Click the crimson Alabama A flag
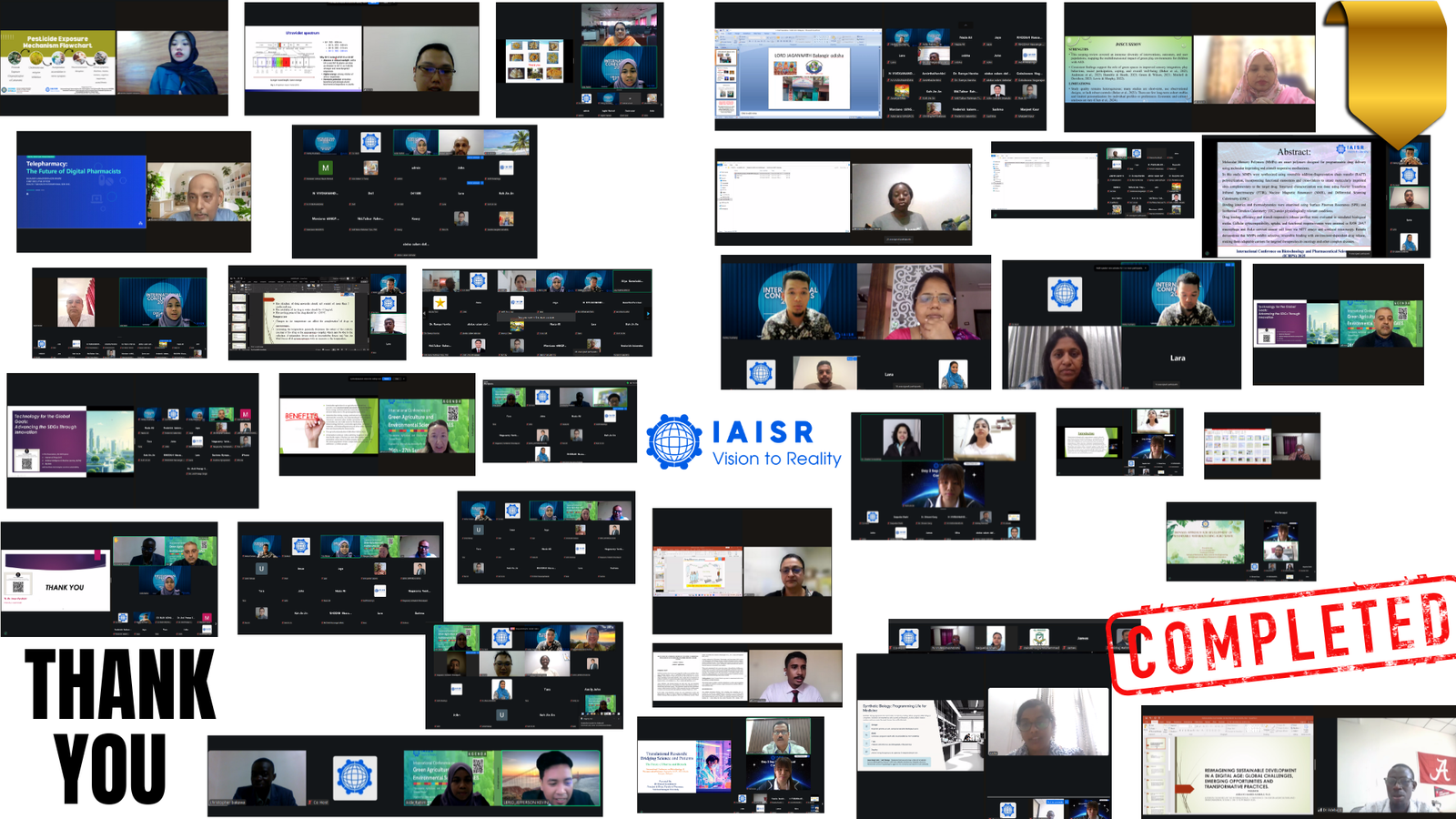The image size is (1456, 819). [1440, 770]
